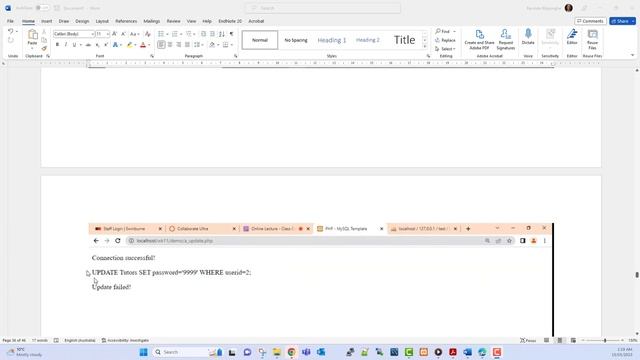Screen dimensions: 640x360
Task: Open the Font size dropdown
Action: point(108,34)
